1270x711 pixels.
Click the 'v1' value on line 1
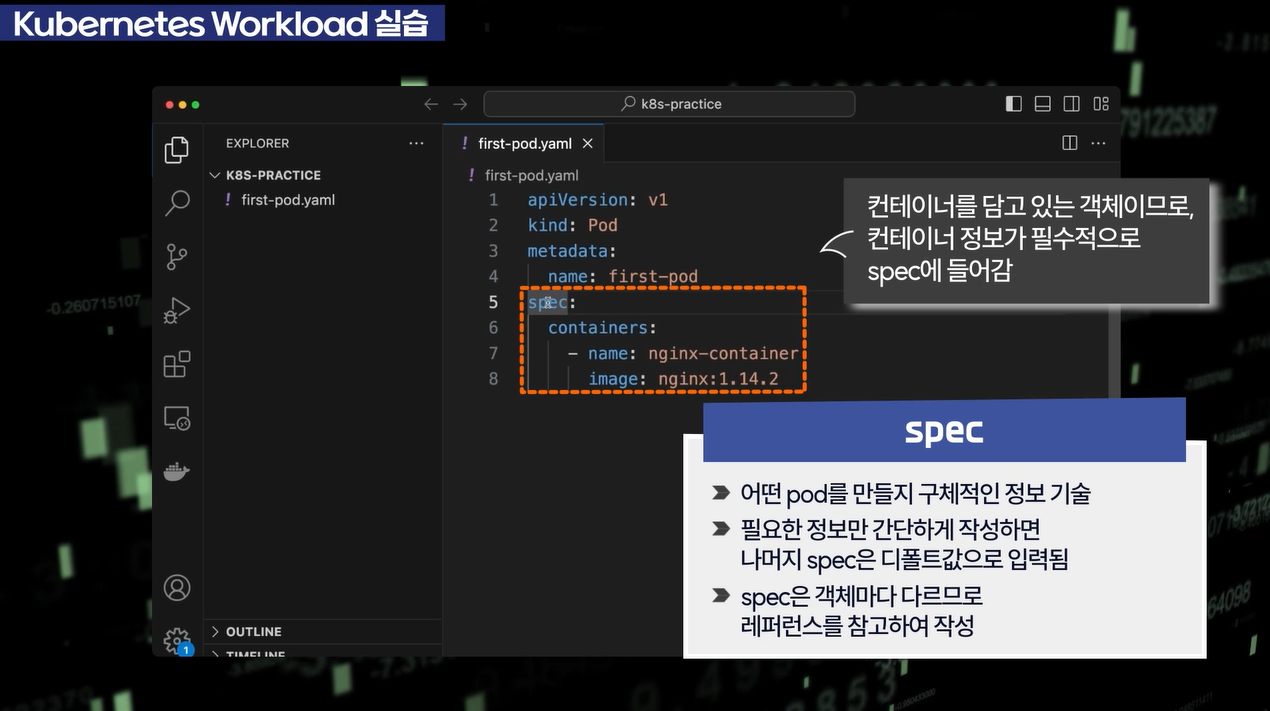pyautogui.click(x=658, y=200)
